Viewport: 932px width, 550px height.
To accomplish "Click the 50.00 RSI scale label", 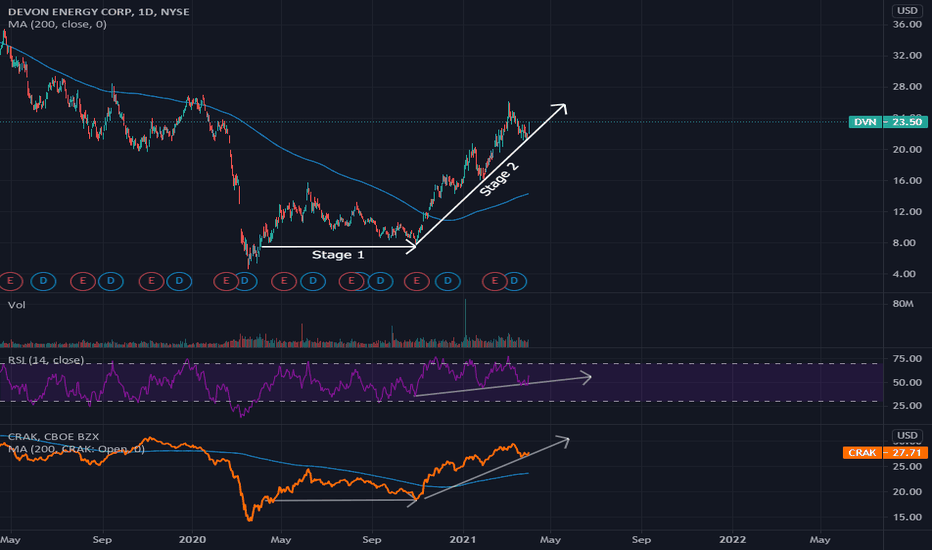I will click(907, 382).
